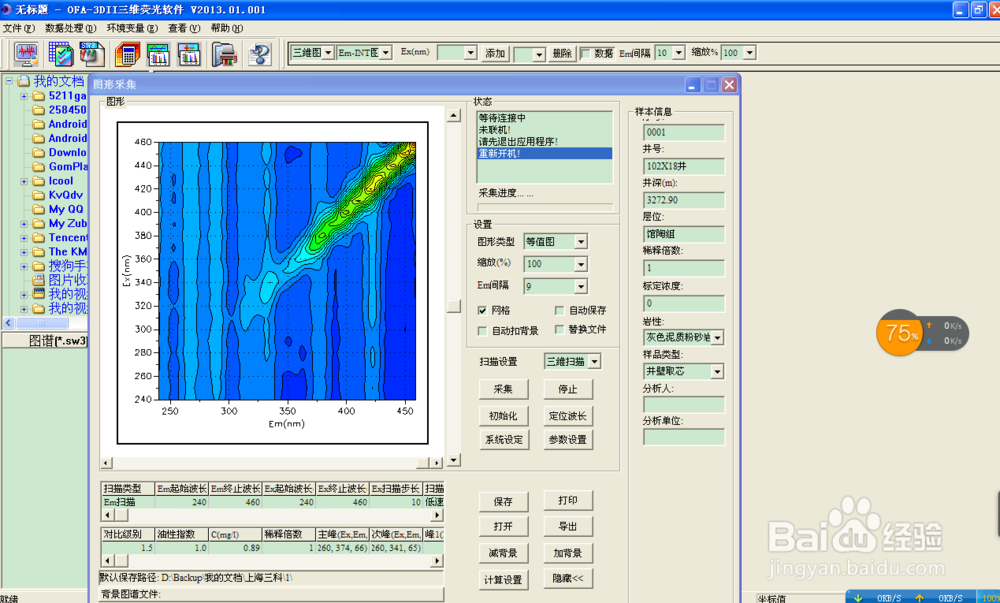Image resolution: width=1000 pixels, height=603 pixels.
Task: Open the calculator toolbar icon
Action: click(x=128, y=55)
